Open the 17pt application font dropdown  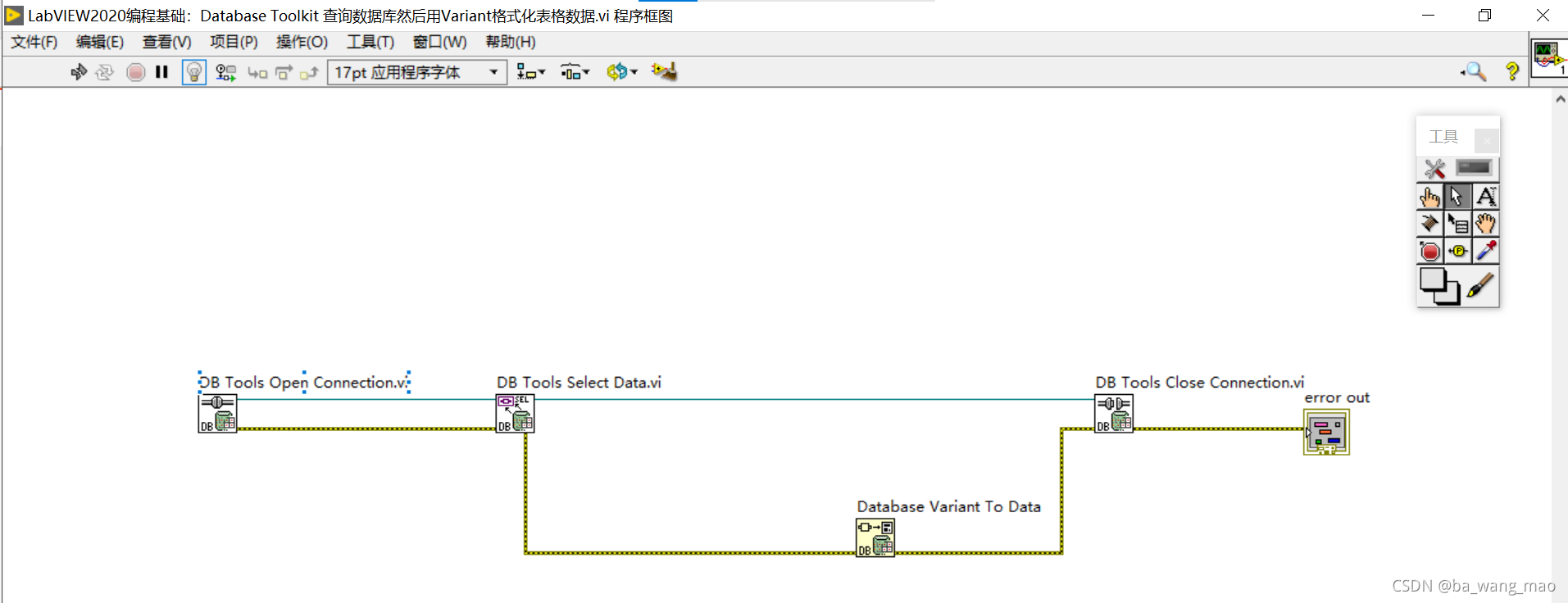[x=417, y=72]
